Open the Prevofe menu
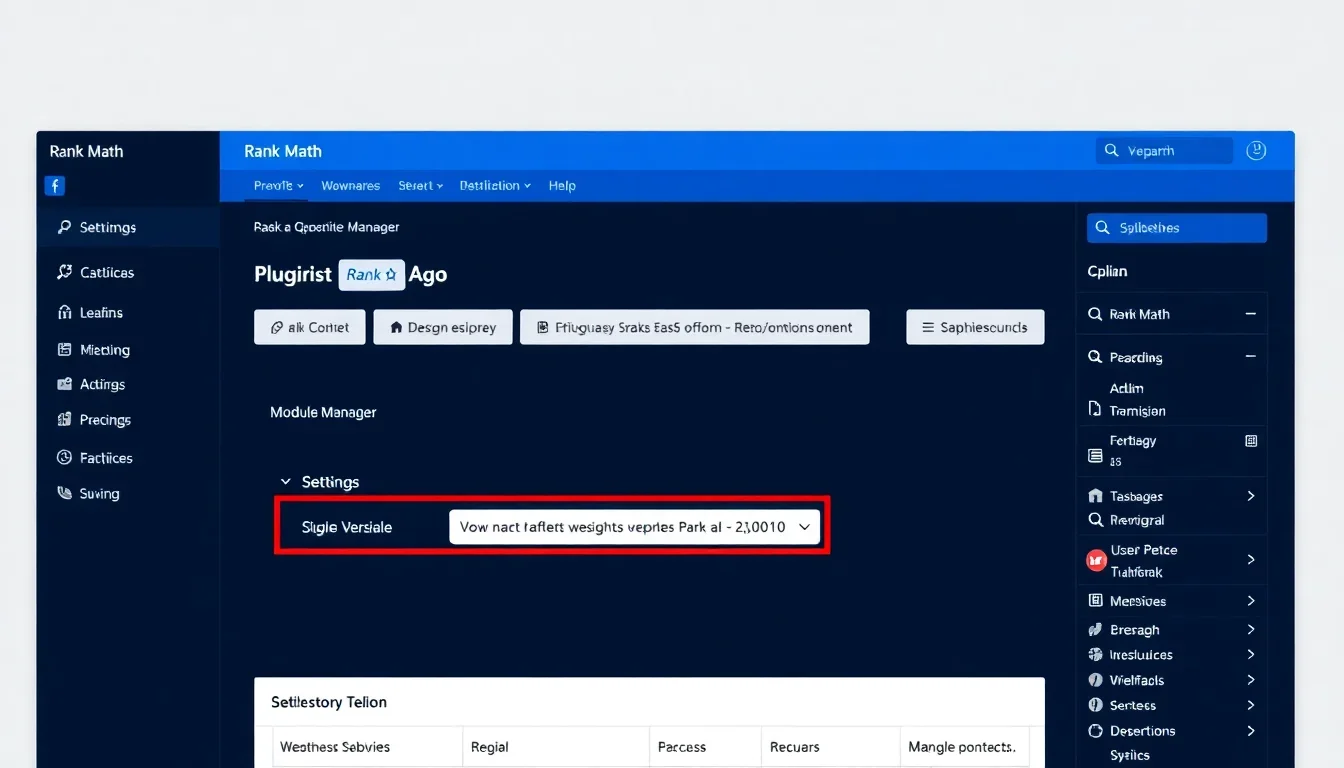1344x768 pixels. (278, 186)
